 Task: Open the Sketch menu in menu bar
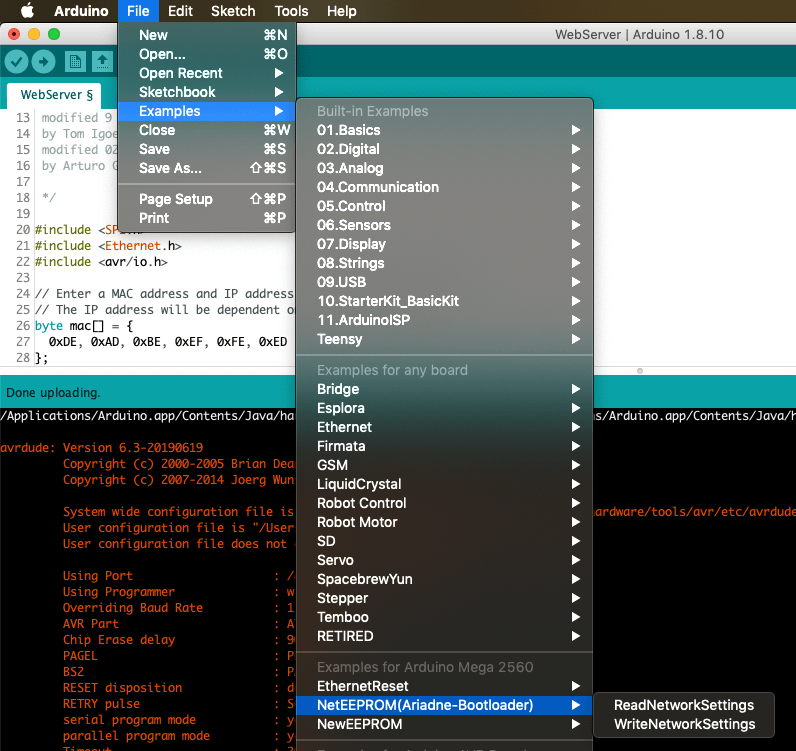click(x=233, y=11)
